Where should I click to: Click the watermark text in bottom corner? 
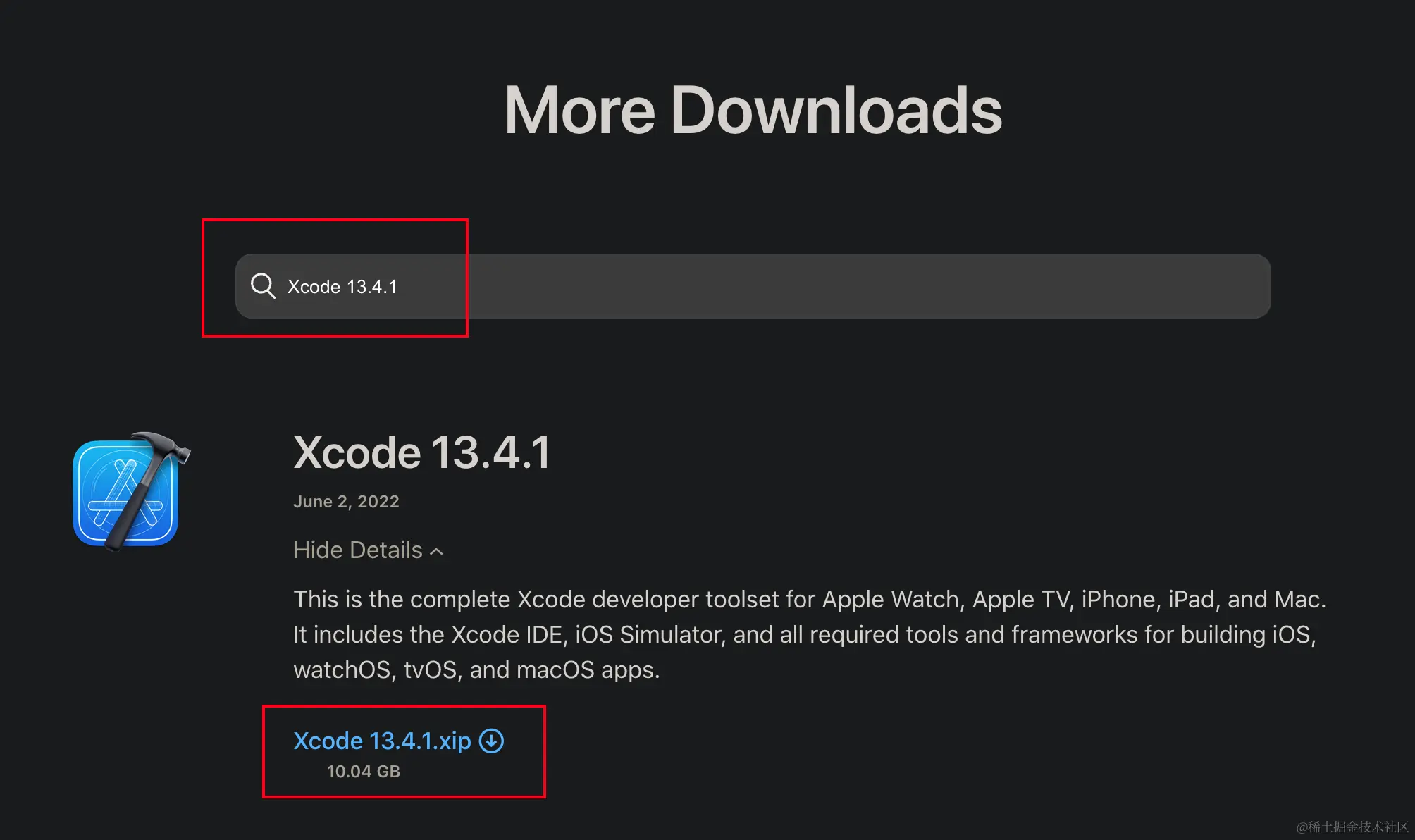[1352, 827]
